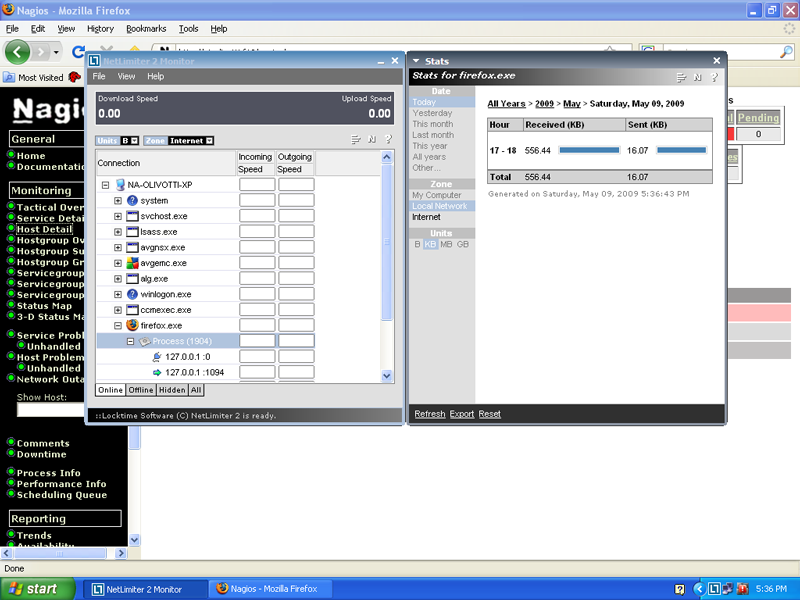Viewport: 800px width, 600px height.
Task: Select KB units in Stats panel
Action: click(431, 244)
